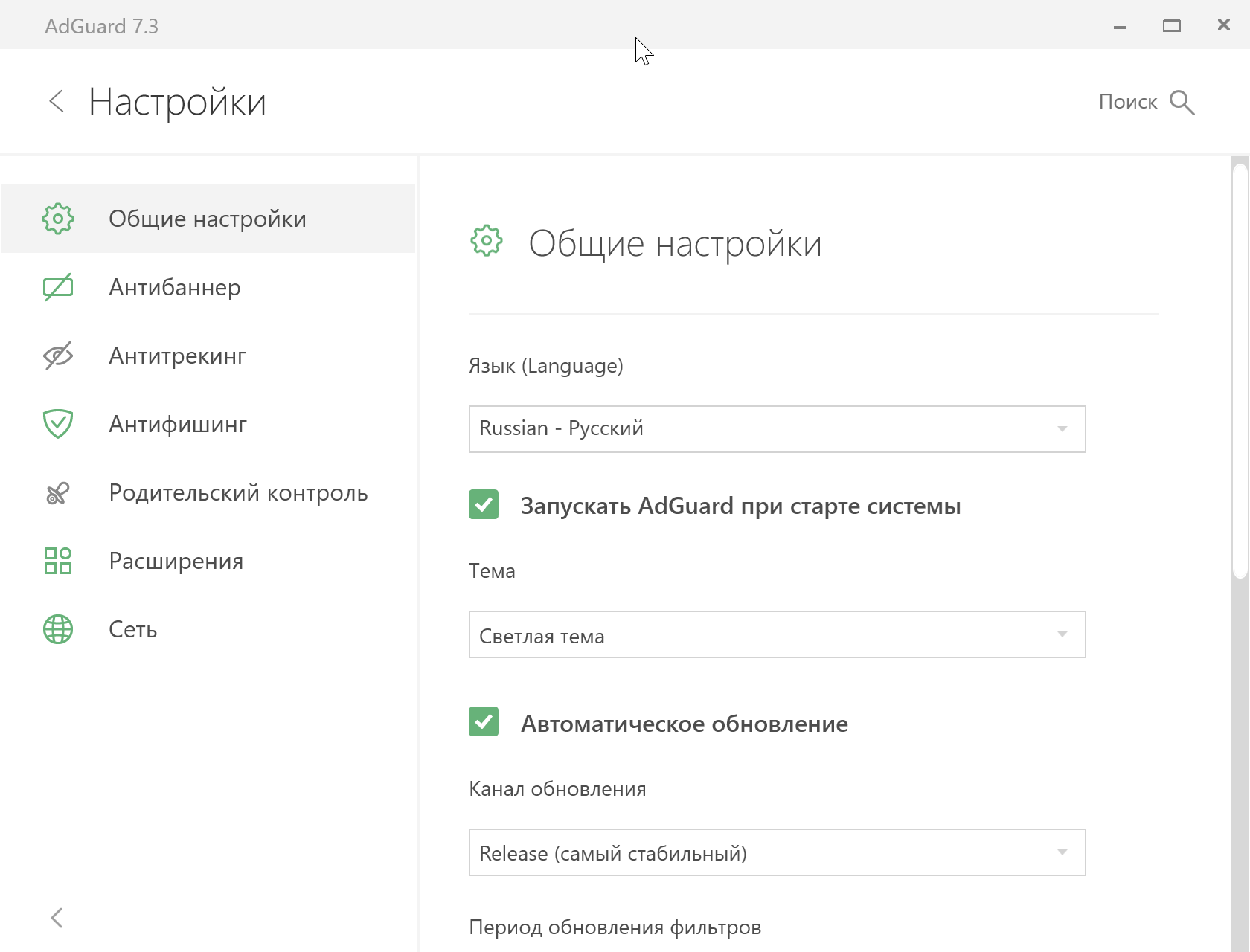Screen dimensions: 1250x952
Task: Select the Антибаннер sidebar icon
Action: click(x=57, y=287)
